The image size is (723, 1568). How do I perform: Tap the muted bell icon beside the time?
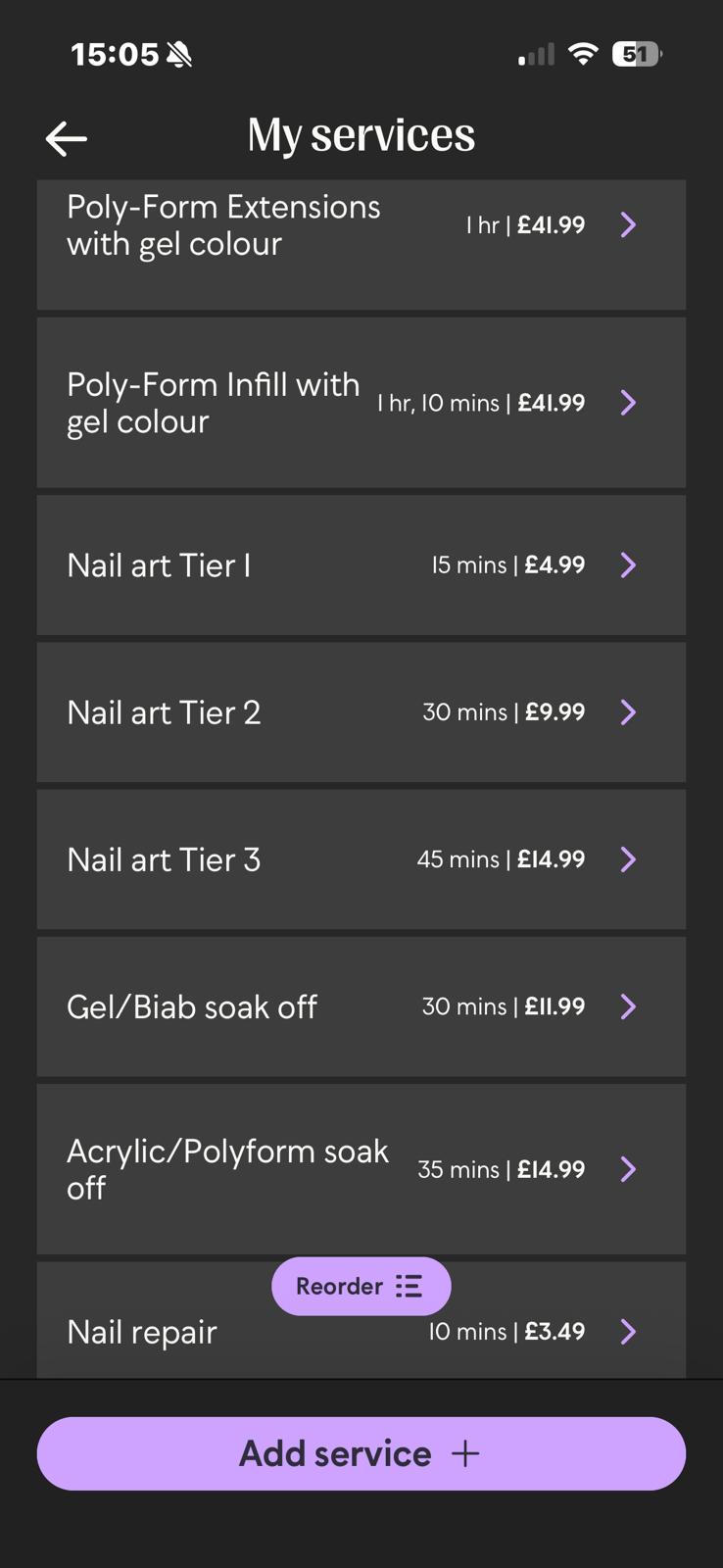pyautogui.click(x=179, y=55)
